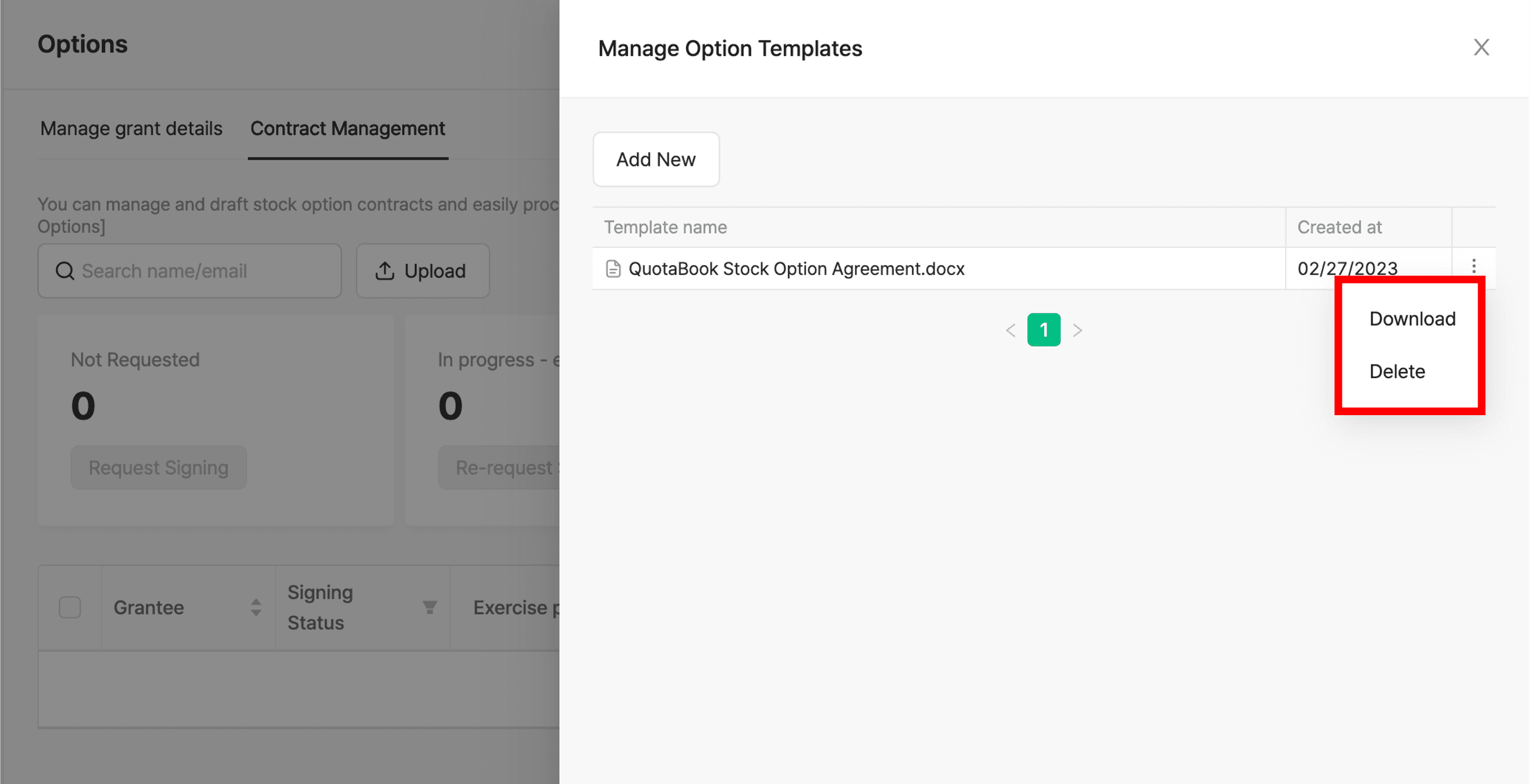
Task: Click the search magnifier icon
Action: pos(65,271)
